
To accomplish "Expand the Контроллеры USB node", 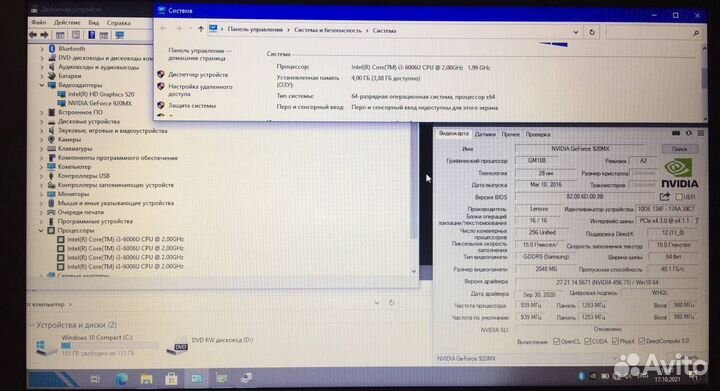I will 42,176.
